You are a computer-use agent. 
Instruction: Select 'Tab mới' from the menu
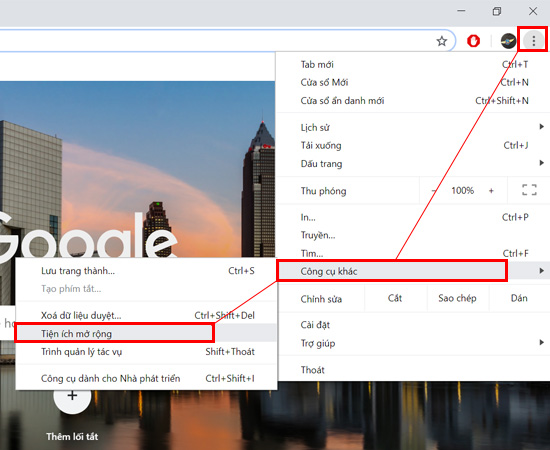pos(412,65)
